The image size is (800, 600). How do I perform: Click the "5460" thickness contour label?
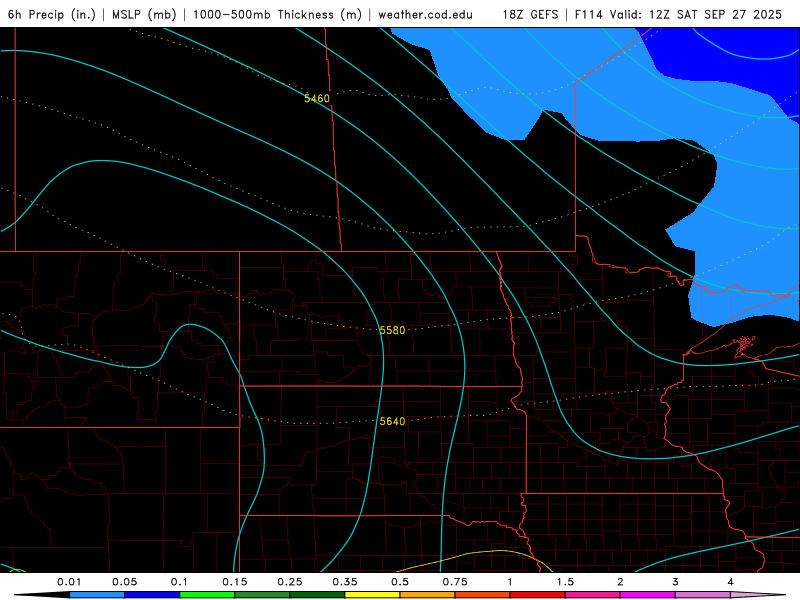click(x=317, y=98)
